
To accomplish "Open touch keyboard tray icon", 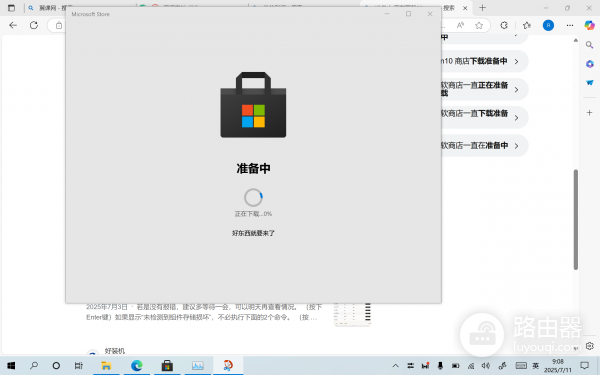I will point(521,366).
